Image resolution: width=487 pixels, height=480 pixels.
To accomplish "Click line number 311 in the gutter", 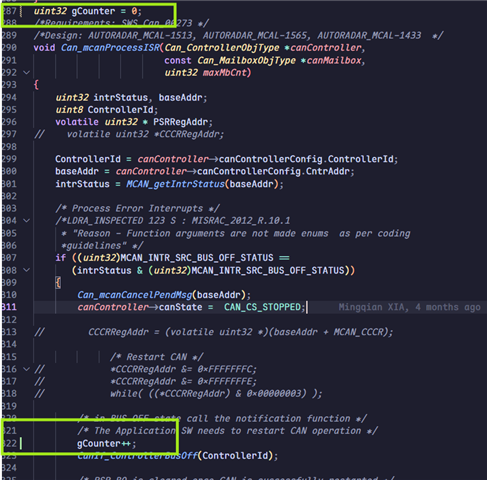I will coord(9,307).
